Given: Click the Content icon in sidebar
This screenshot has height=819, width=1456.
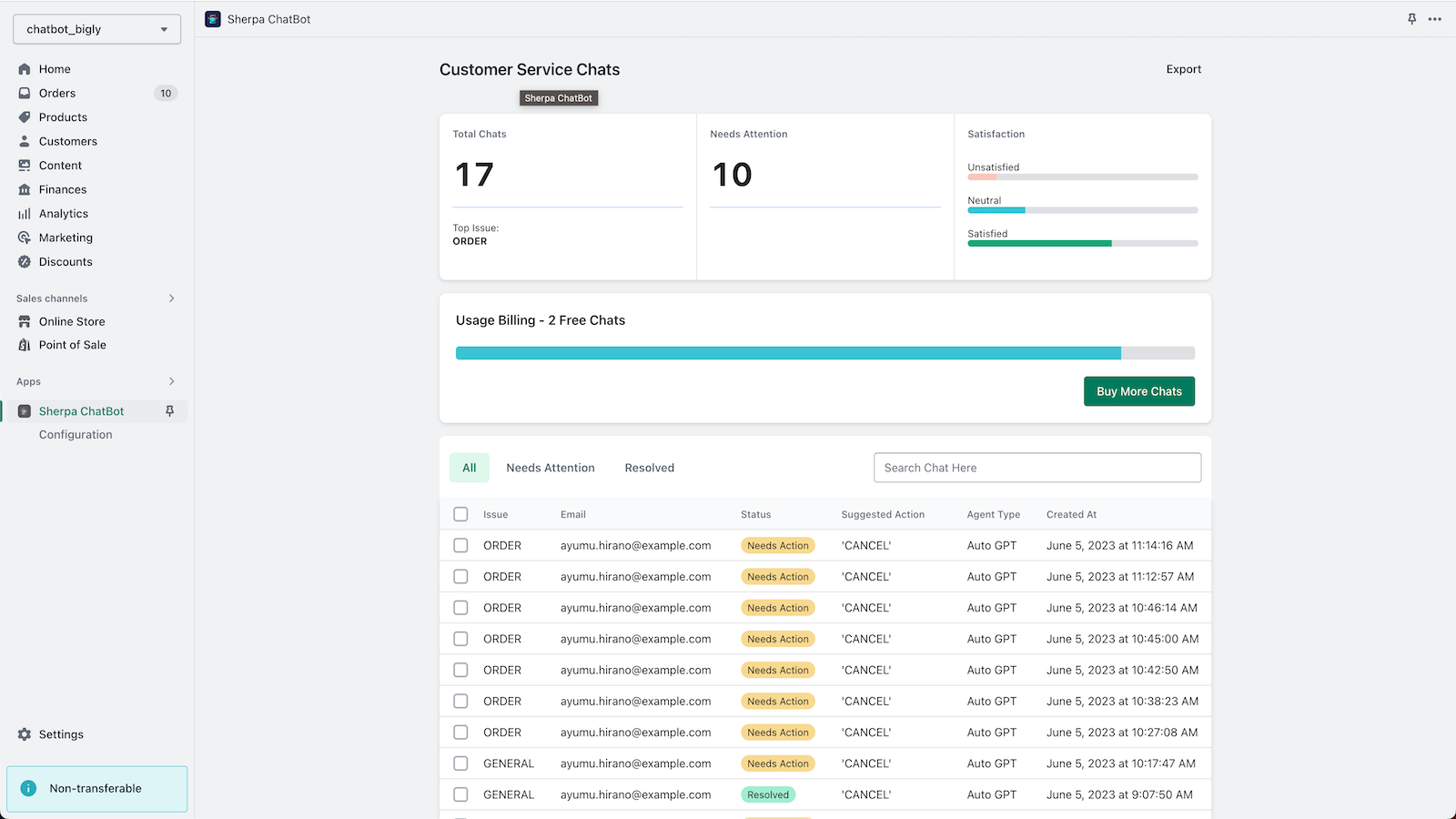Looking at the screenshot, I should [x=25, y=166].
